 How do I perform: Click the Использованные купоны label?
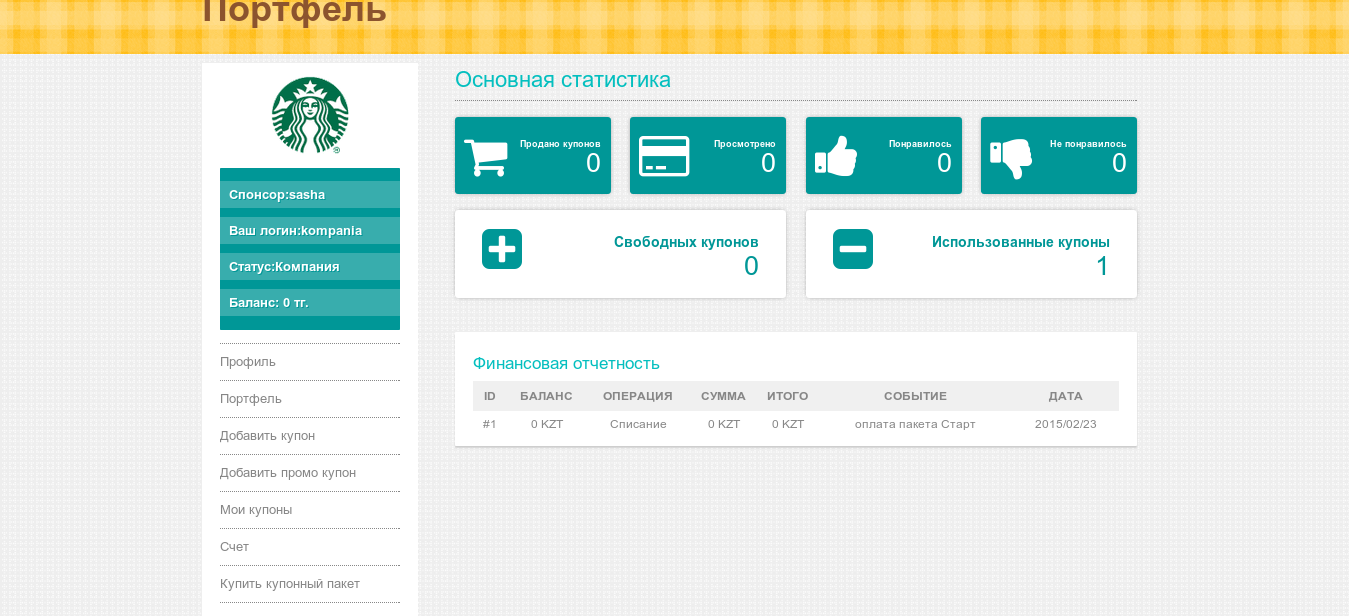[x=1021, y=242]
